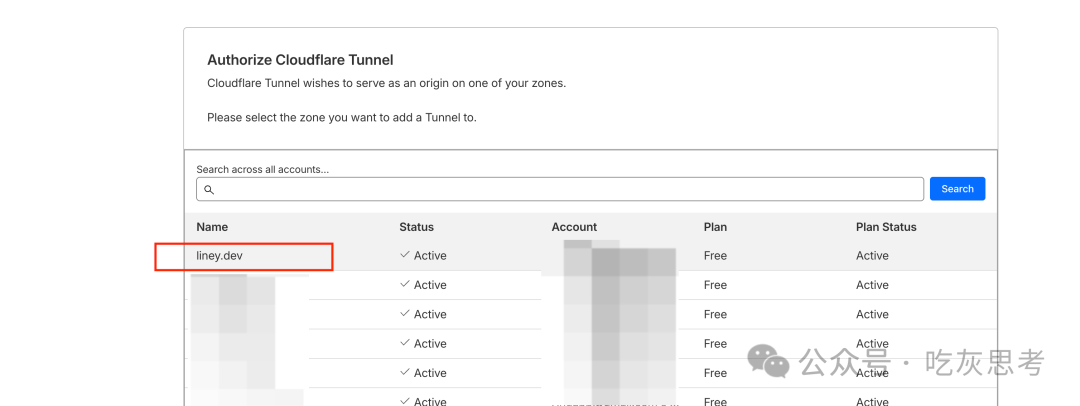The height and width of the screenshot is (406, 1080).
Task: Select the liney.dev zone
Action: pos(220,256)
